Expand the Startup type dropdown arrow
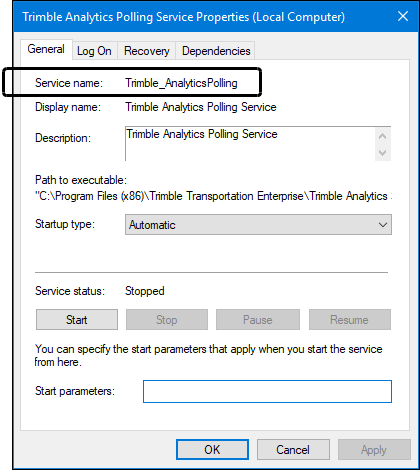 pyautogui.click(x=383, y=225)
